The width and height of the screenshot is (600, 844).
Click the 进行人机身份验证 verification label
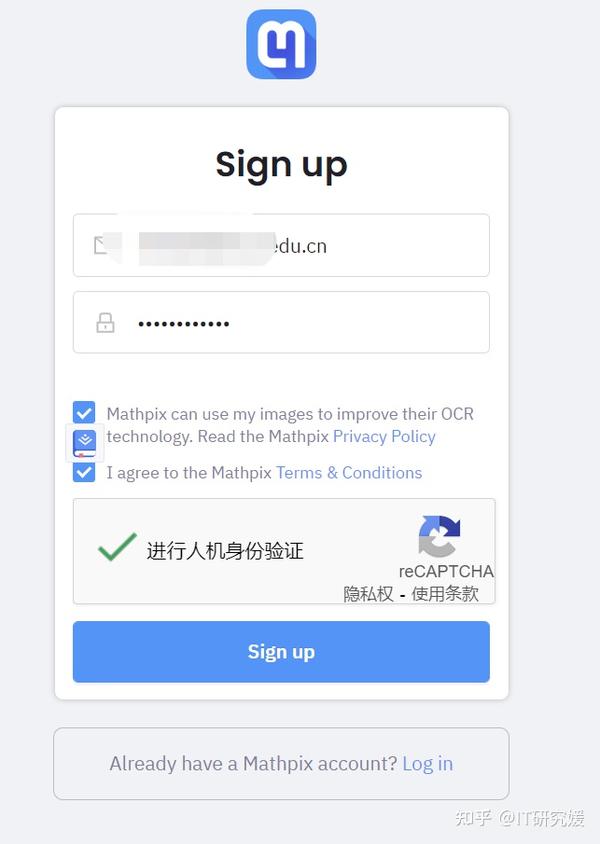click(225, 551)
